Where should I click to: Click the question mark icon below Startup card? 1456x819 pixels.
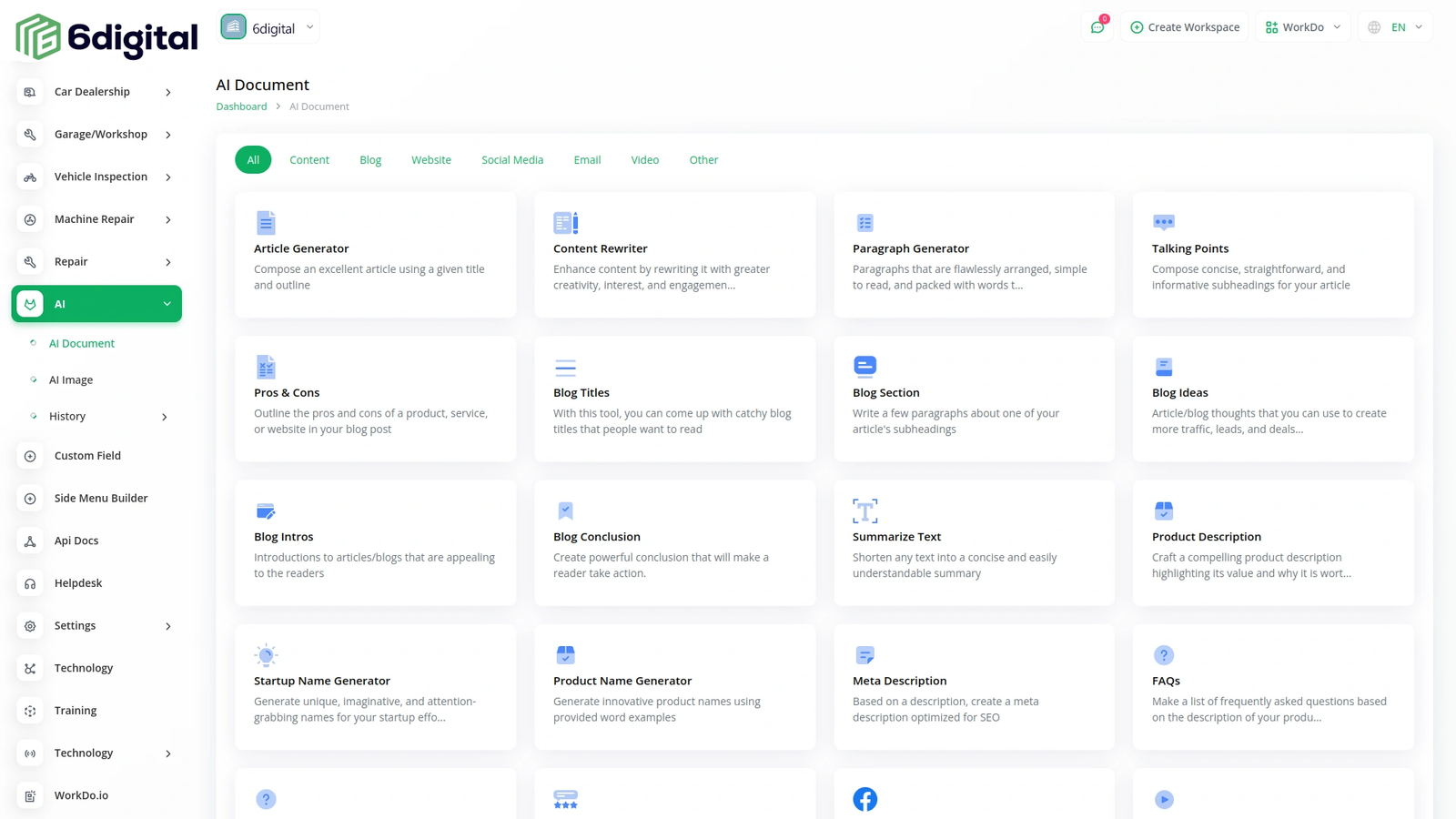click(266, 799)
